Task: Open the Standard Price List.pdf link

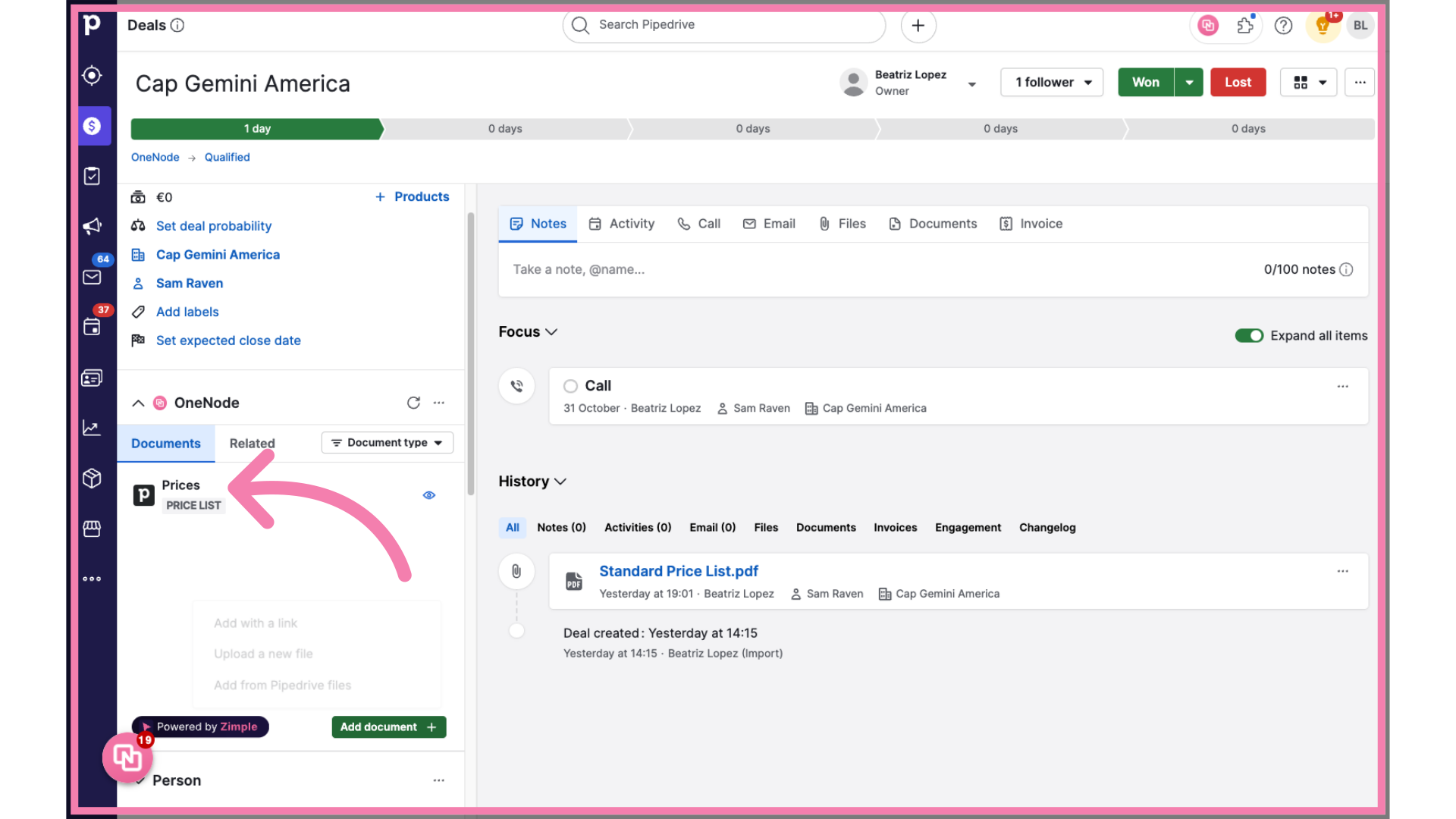Action: coord(678,571)
